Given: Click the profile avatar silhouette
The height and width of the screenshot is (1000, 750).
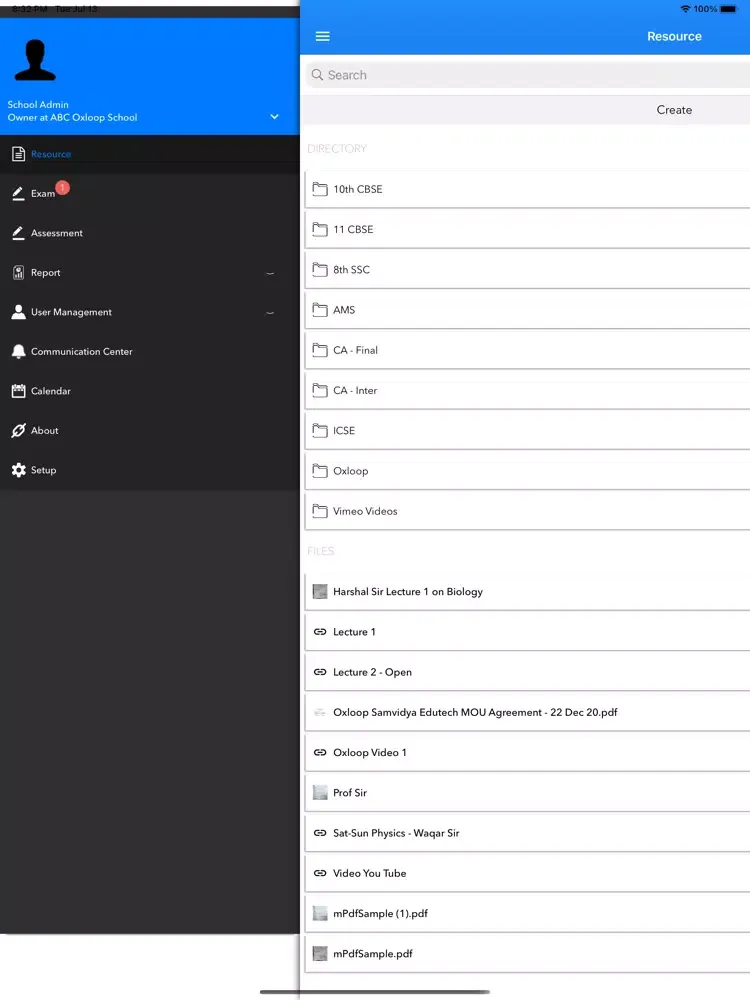Looking at the screenshot, I should pos(35,61).
